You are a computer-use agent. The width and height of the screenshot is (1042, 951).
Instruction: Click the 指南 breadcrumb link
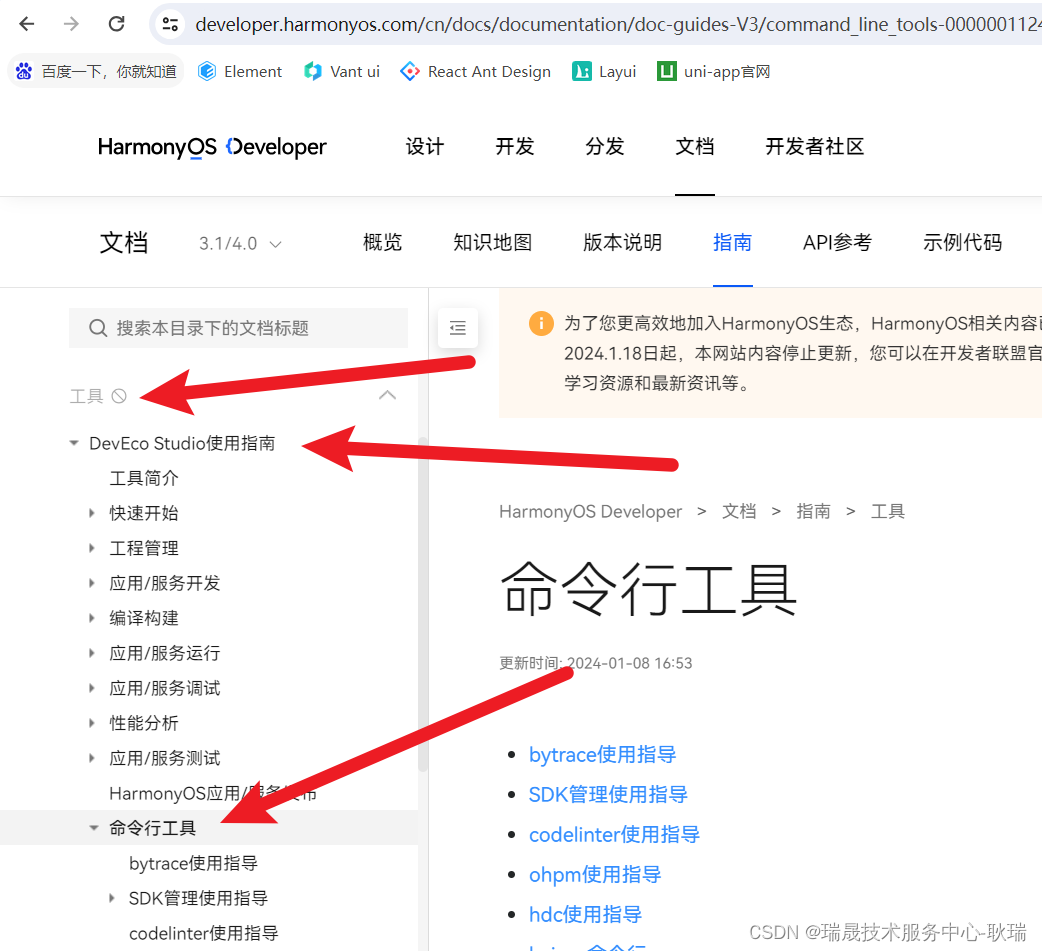pyautogui.click(x=813, y=511)
